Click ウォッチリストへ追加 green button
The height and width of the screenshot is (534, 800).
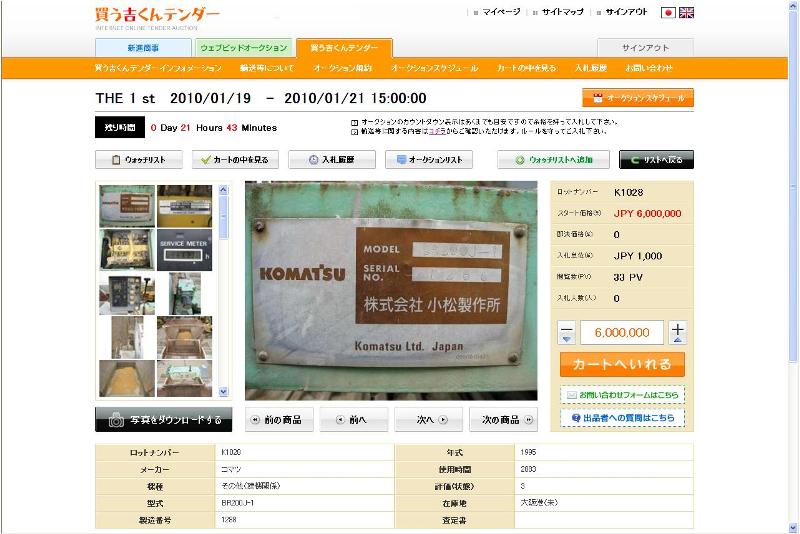point(554,160)
